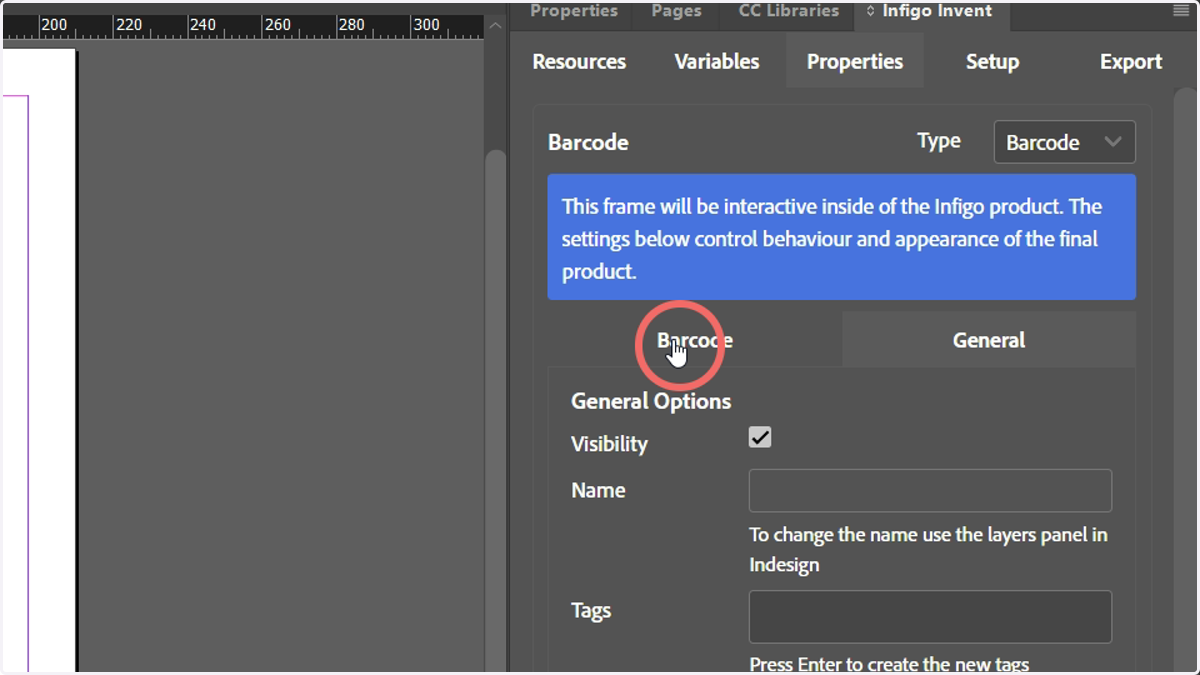Switch to the Pages panel tab
The height and width of the screenshot is (675, 1200).
[x=676, y=11]
